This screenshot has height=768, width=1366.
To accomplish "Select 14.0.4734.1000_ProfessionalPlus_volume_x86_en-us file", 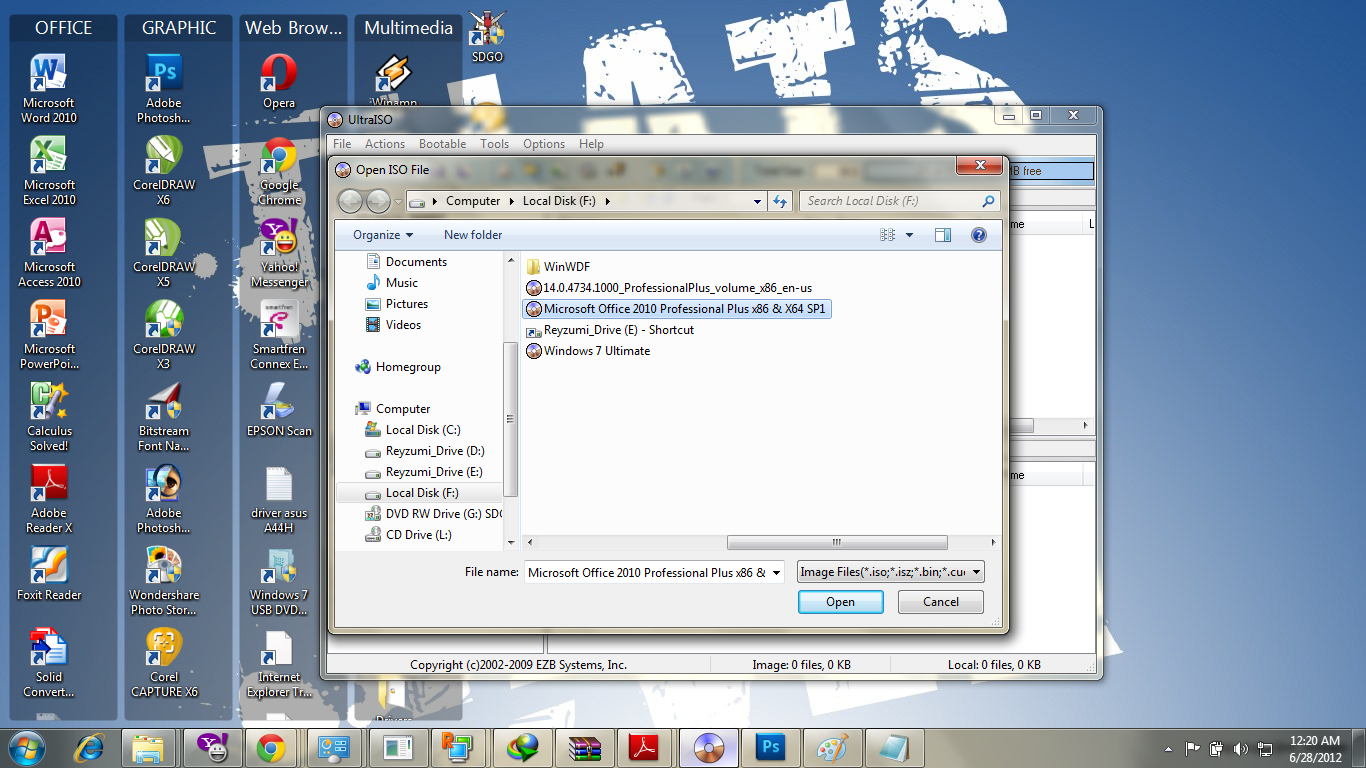I will [669, 288].
